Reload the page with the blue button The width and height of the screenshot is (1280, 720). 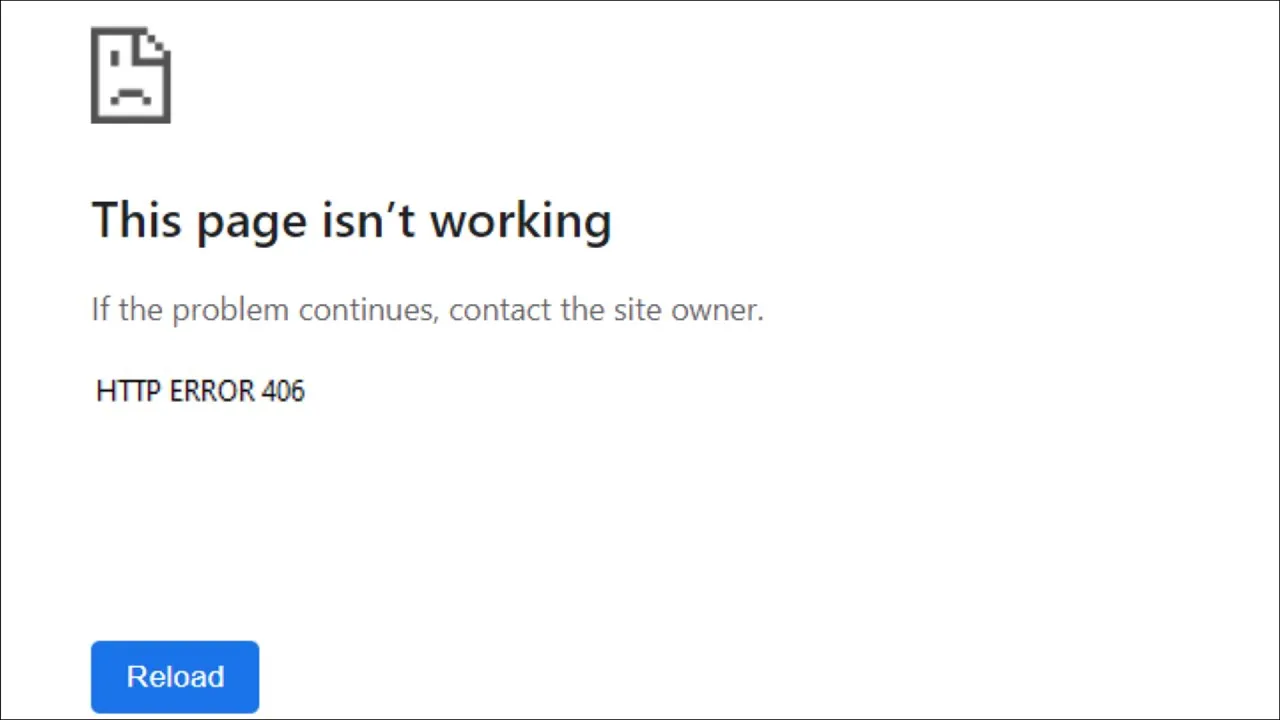175,677
